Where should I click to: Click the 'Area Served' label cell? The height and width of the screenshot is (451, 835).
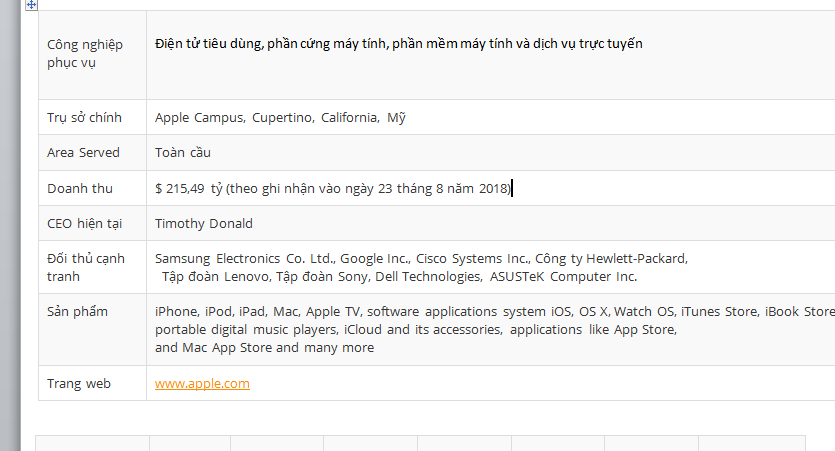coord(83,152)
